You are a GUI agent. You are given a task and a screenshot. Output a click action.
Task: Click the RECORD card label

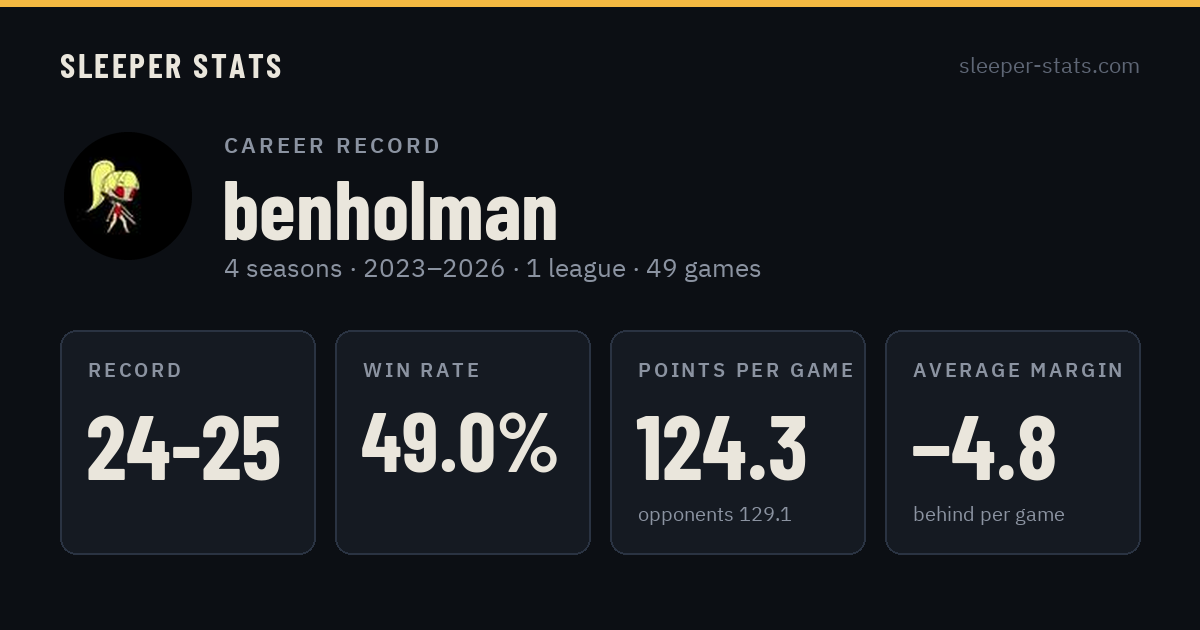pyautogui.click(x=135, y=371)
